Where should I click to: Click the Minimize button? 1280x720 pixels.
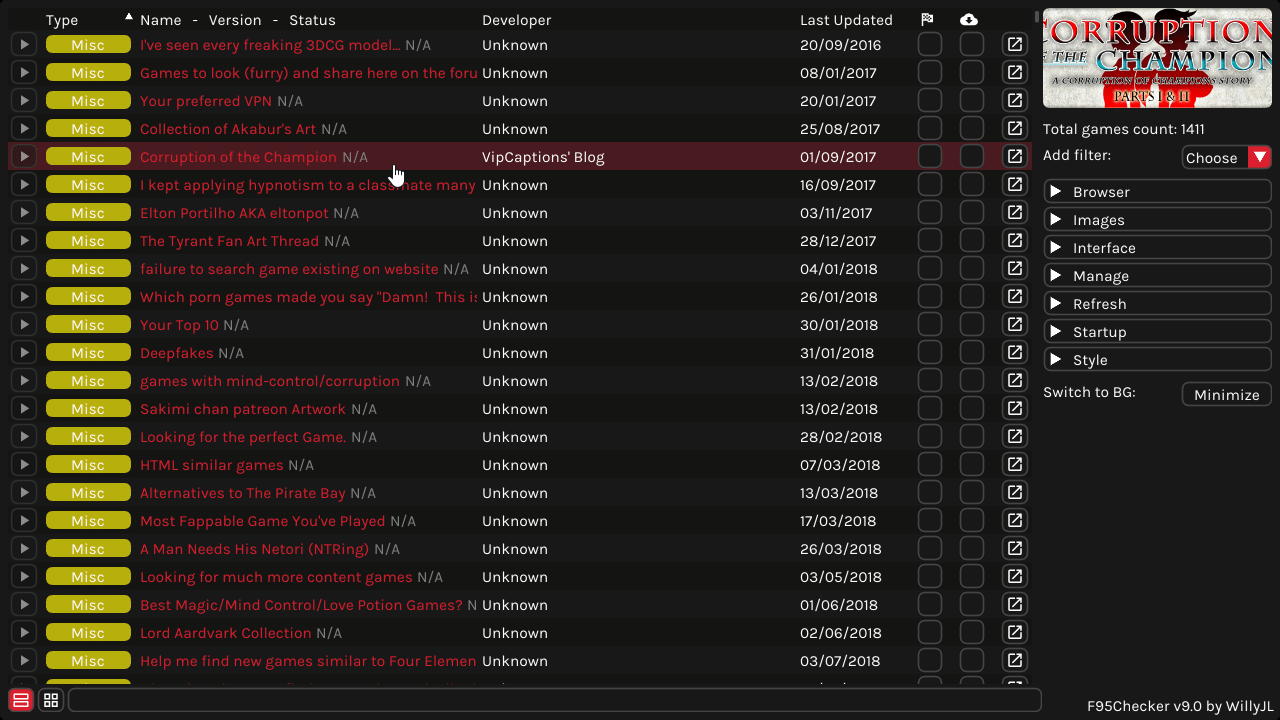(1226, 395)
